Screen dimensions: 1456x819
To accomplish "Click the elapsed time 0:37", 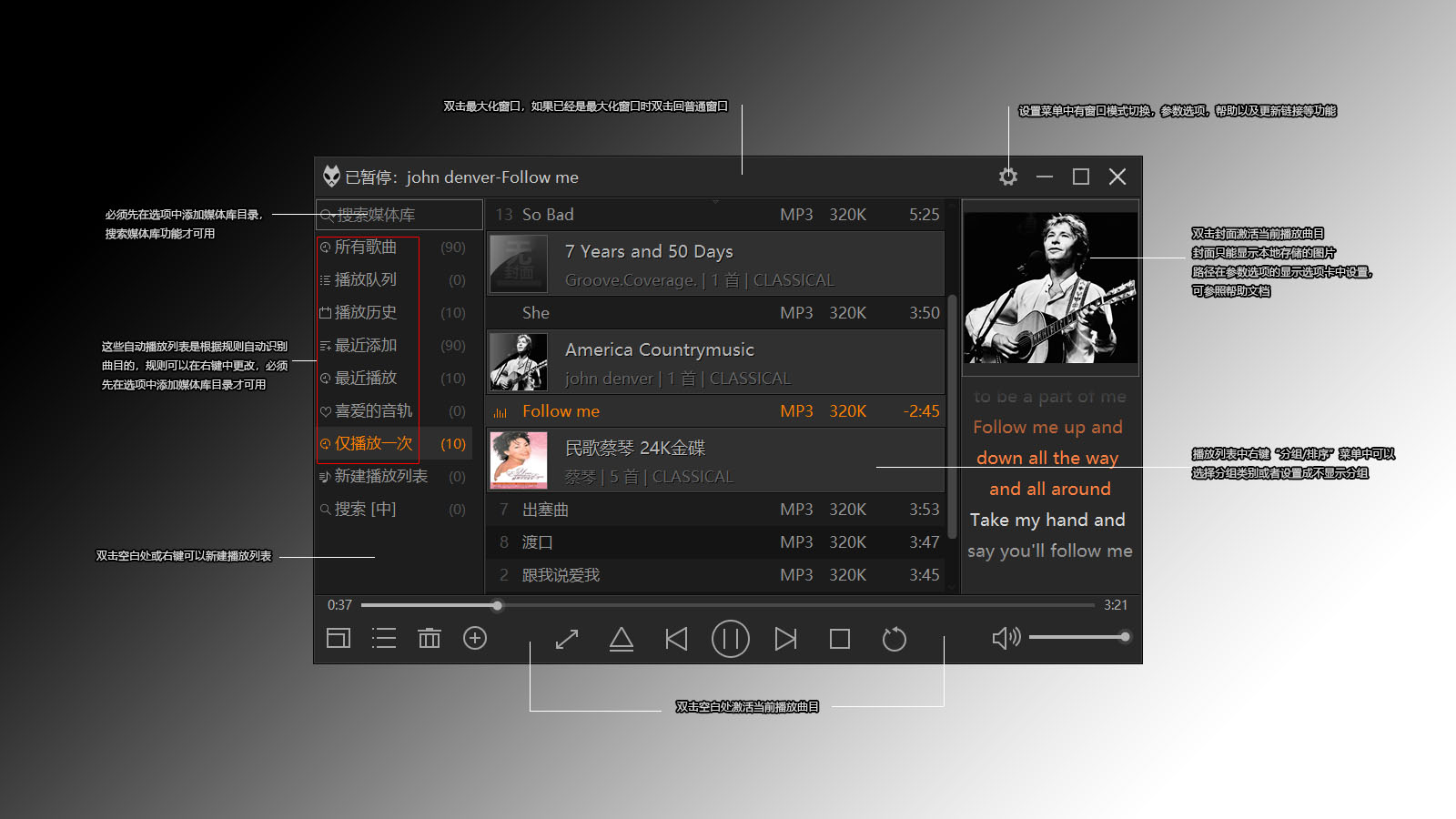I will pyautogui.click(x=339, y=605).
